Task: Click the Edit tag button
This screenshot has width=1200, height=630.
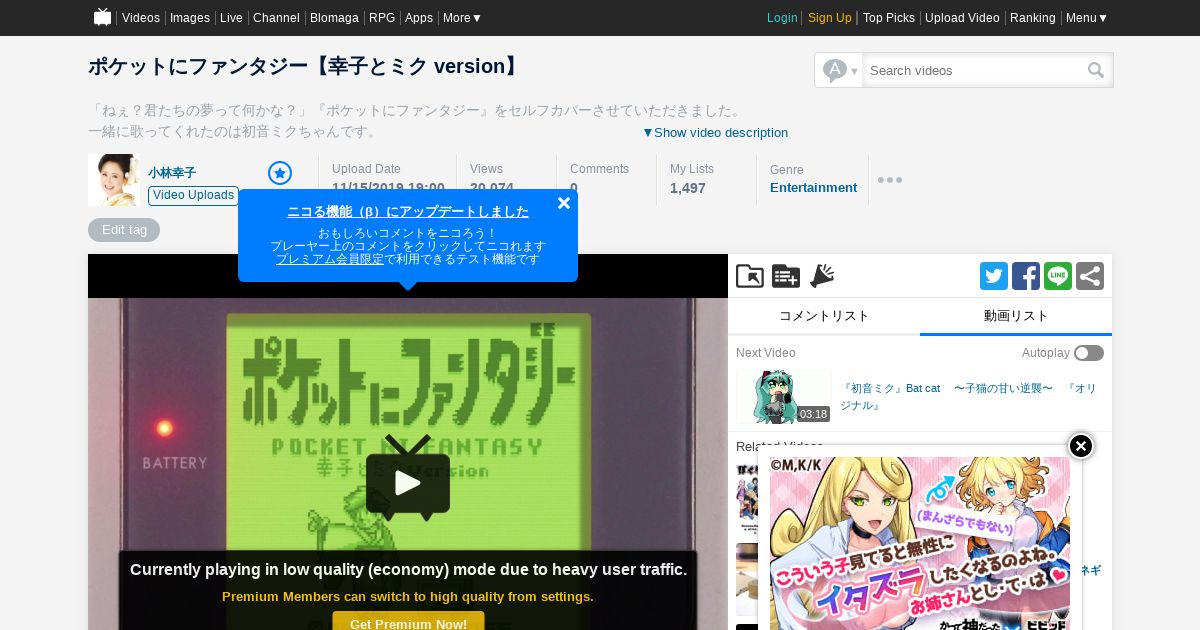Action: coord(124,230)
